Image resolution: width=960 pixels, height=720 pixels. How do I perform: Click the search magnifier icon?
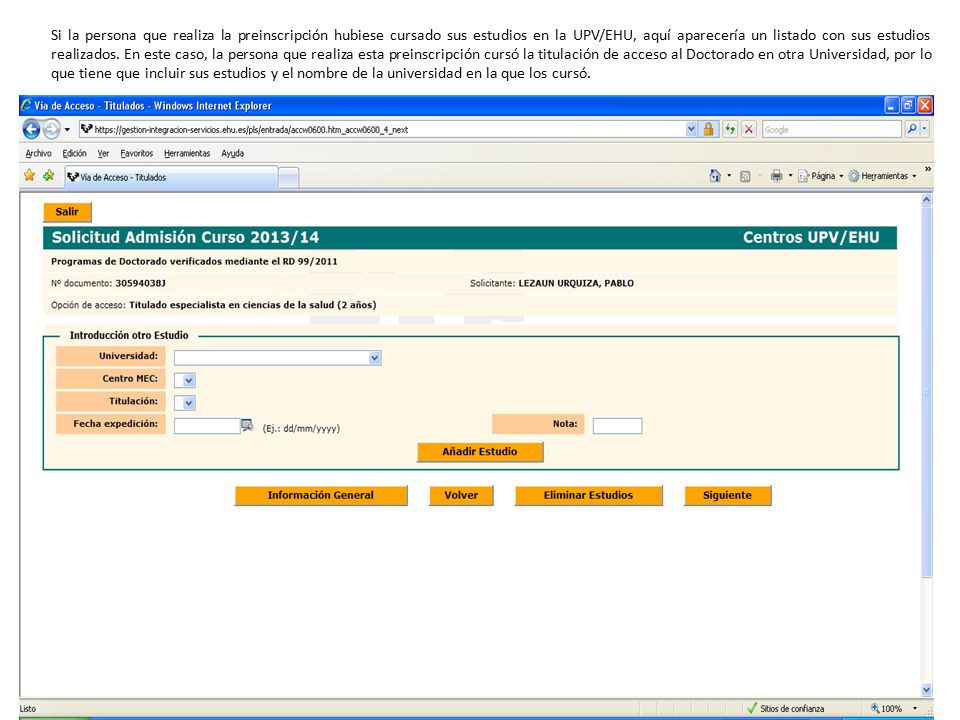coord(912,129)
